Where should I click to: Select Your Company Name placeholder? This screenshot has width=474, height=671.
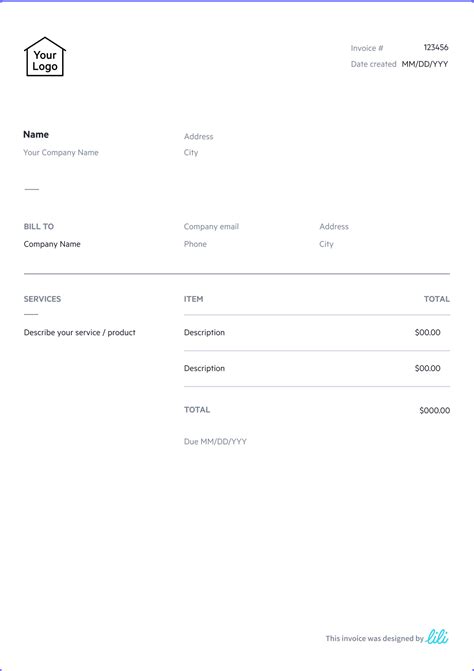tap(61, 152)
